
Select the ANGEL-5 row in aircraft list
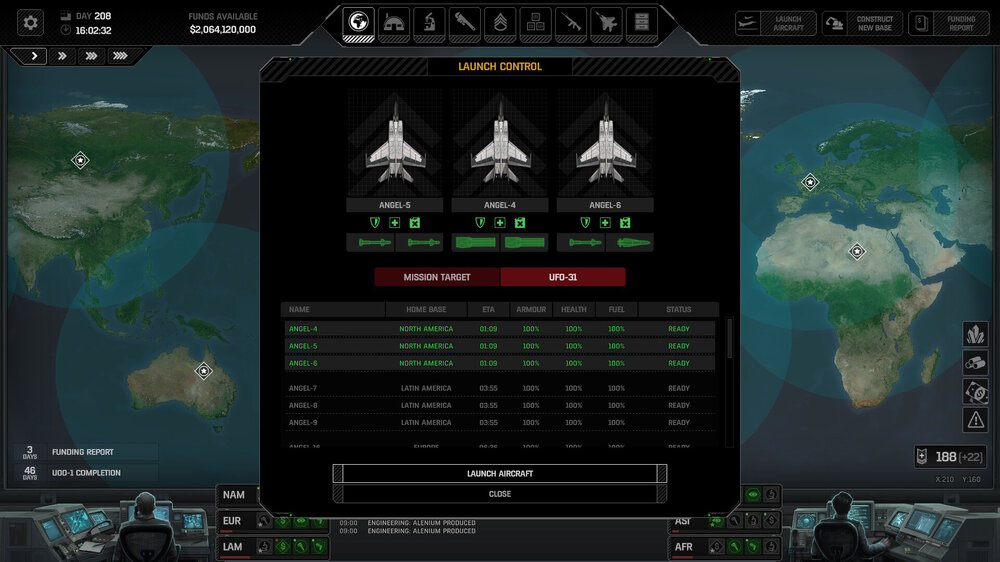click(500, 346)
